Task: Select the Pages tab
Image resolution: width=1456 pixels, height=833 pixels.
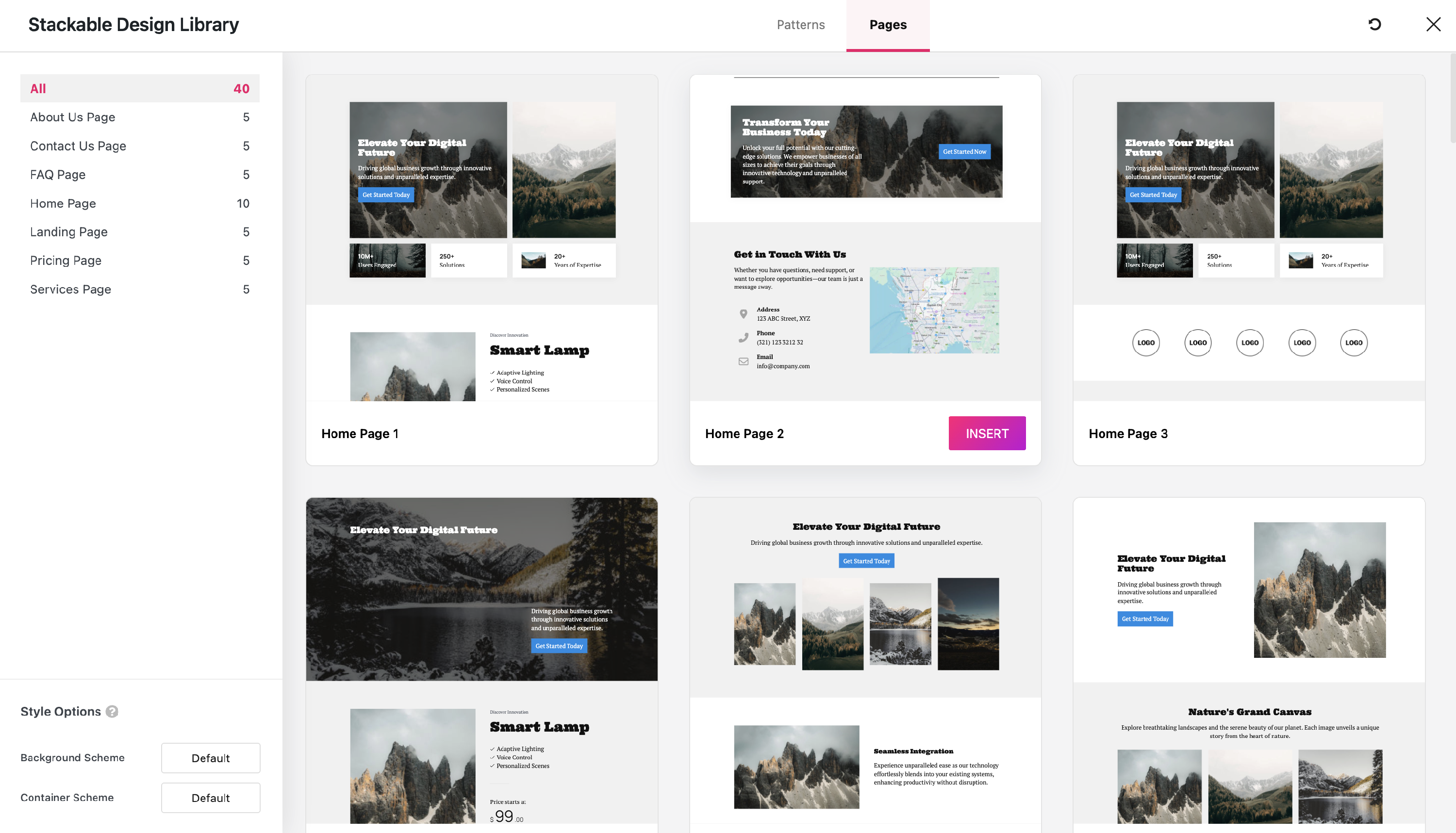Action: [x=888, y=25]
